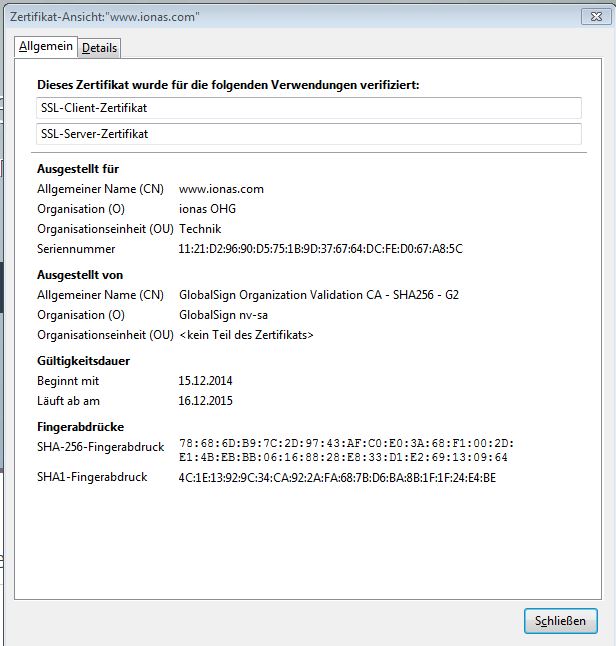
Task: Click the SHA-256-Fingerabdruck label
Action: (101, 447)
